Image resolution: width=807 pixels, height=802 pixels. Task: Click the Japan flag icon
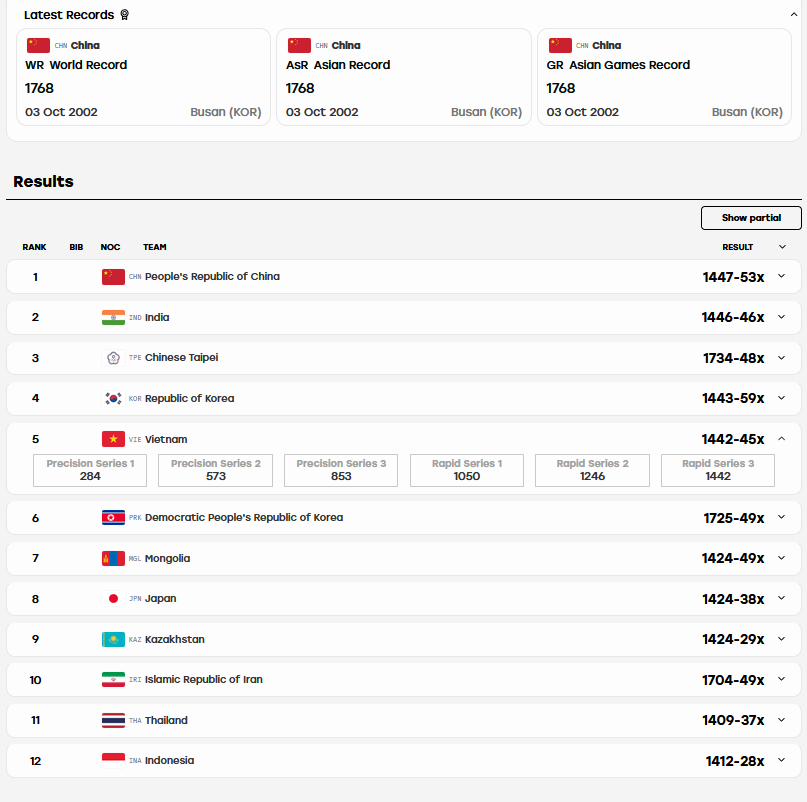(113, 599)
